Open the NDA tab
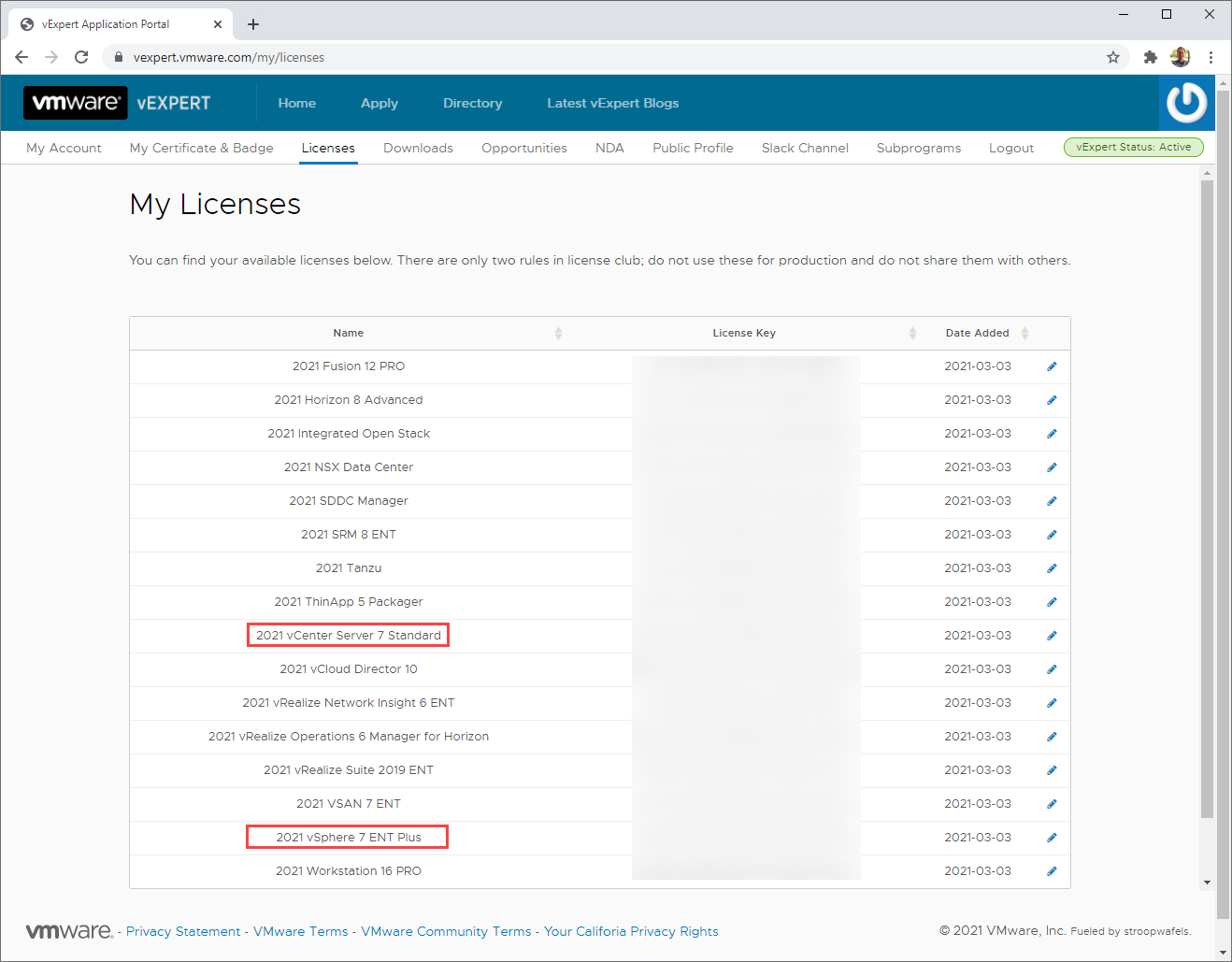 609,148
